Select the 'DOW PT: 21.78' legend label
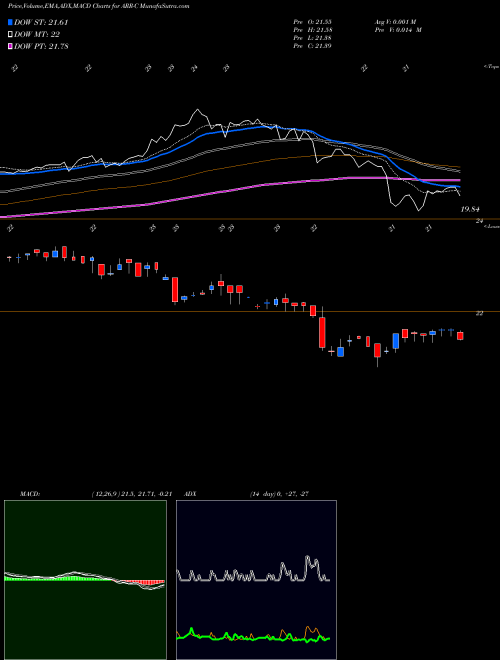The width and height of the screenshot is (500, 660). (41, 46)
